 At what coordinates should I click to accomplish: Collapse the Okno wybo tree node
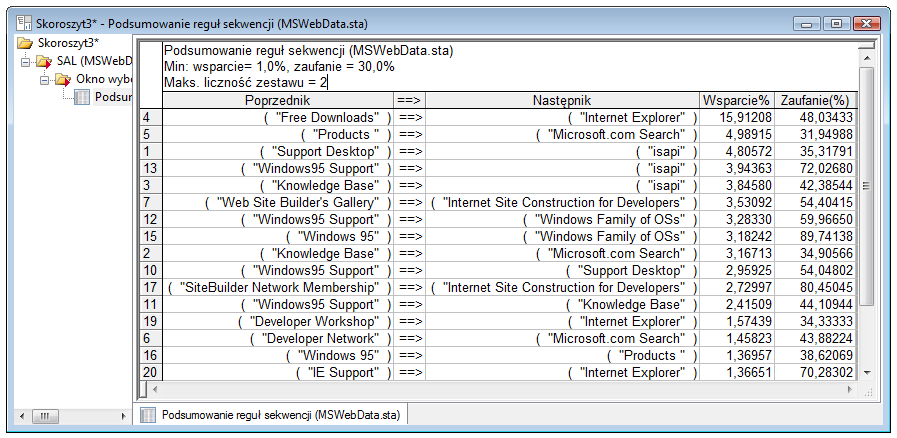44,80
